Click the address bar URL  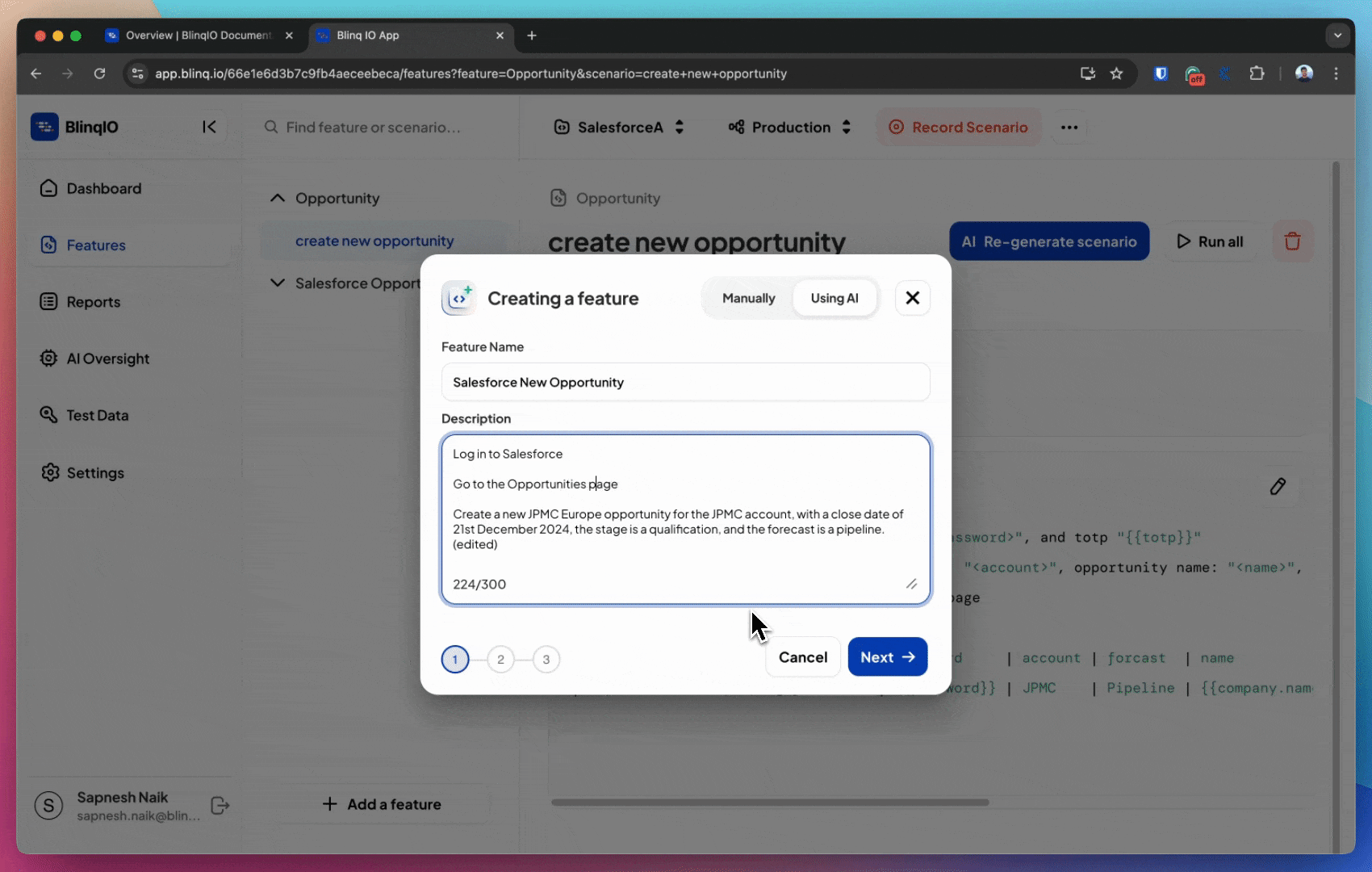point(471,73)
